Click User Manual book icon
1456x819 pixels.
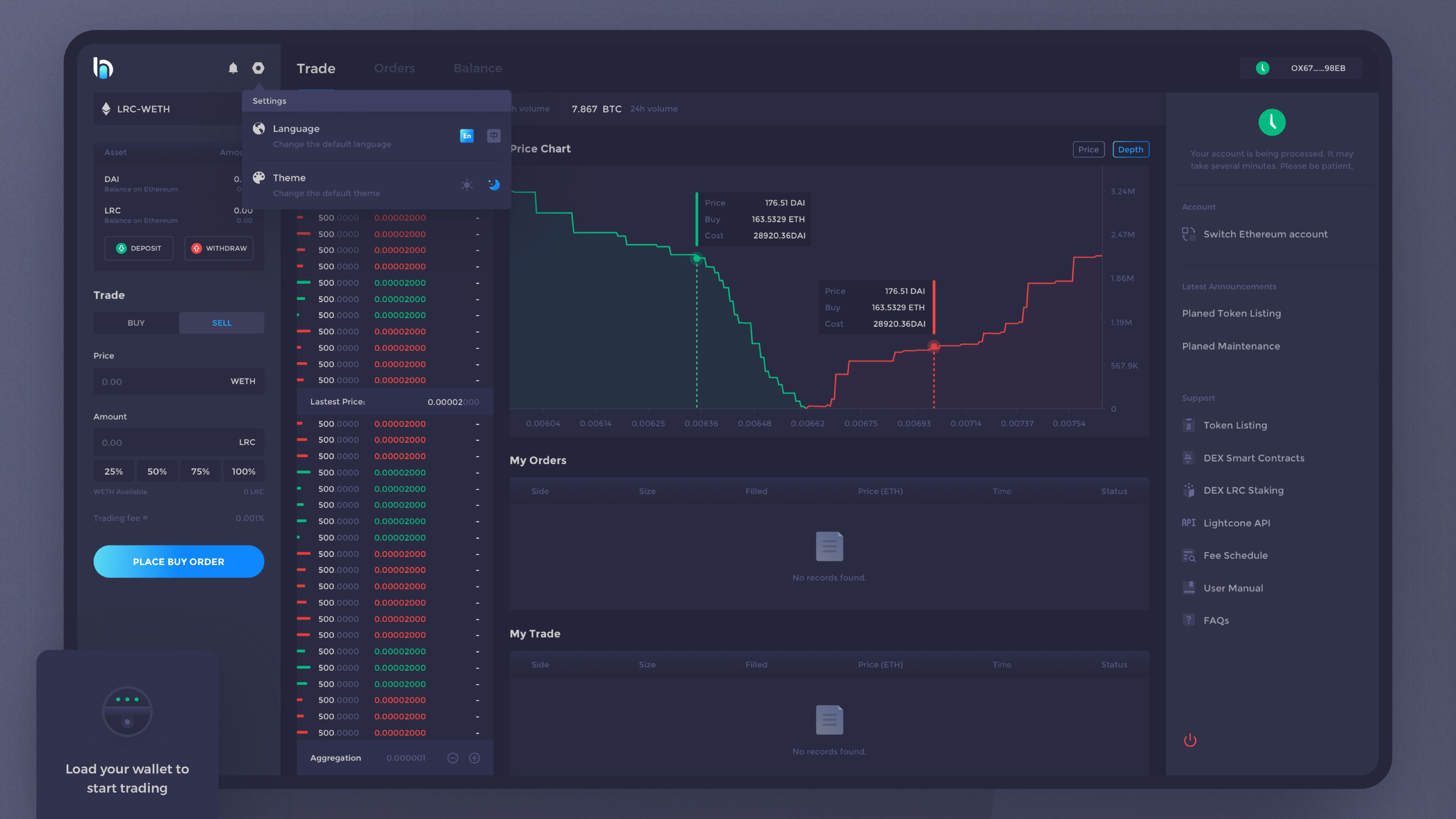1189,588
